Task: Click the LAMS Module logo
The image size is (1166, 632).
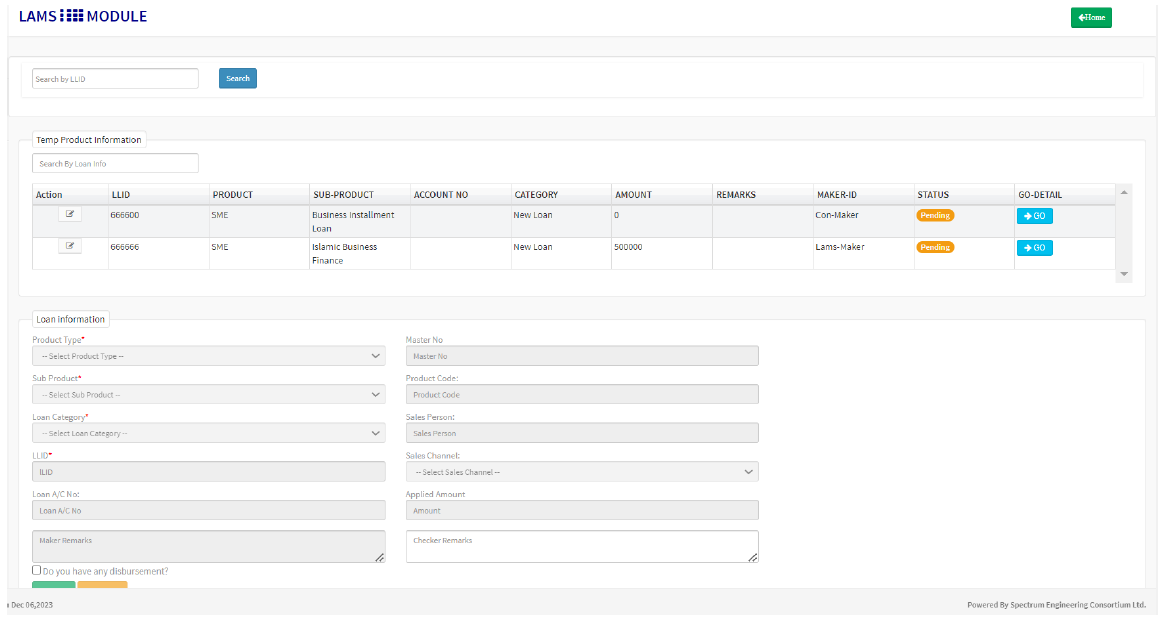Action: (83, 16)
